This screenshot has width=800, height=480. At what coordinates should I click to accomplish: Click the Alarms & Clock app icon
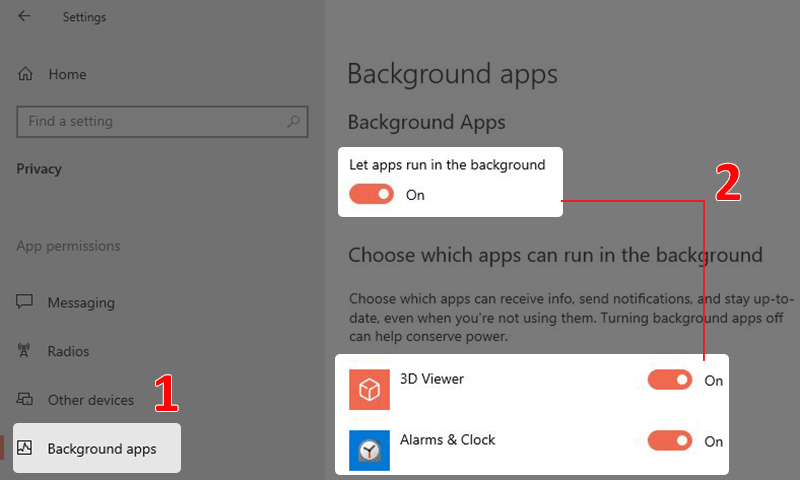pos(369,451)
